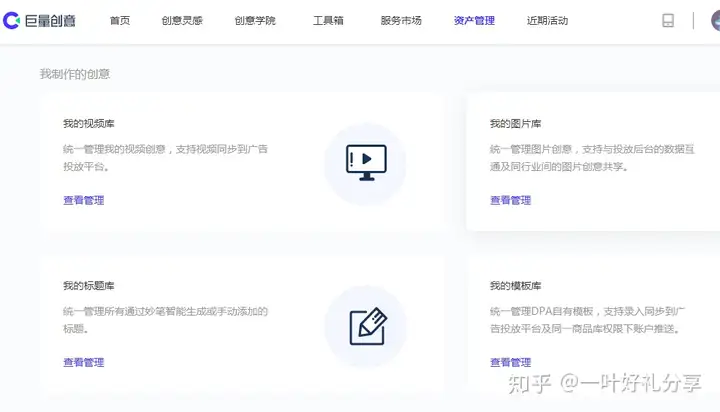Click 查看管理 under 我的模板库
This screenshot has height=412, width=720.
point(510,362)
